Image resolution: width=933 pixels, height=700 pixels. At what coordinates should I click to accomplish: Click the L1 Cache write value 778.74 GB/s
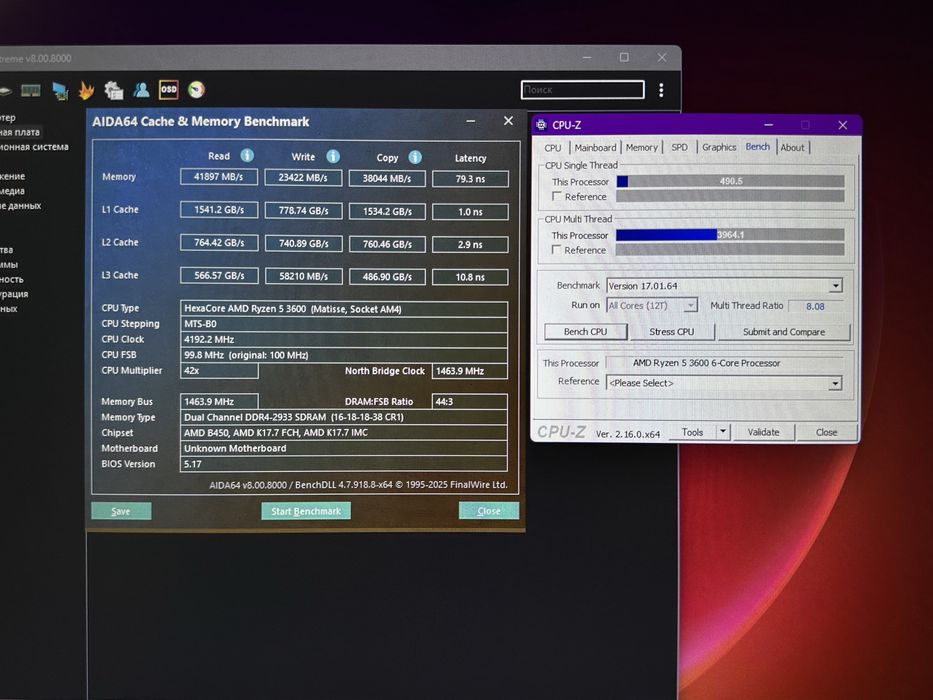303,210
